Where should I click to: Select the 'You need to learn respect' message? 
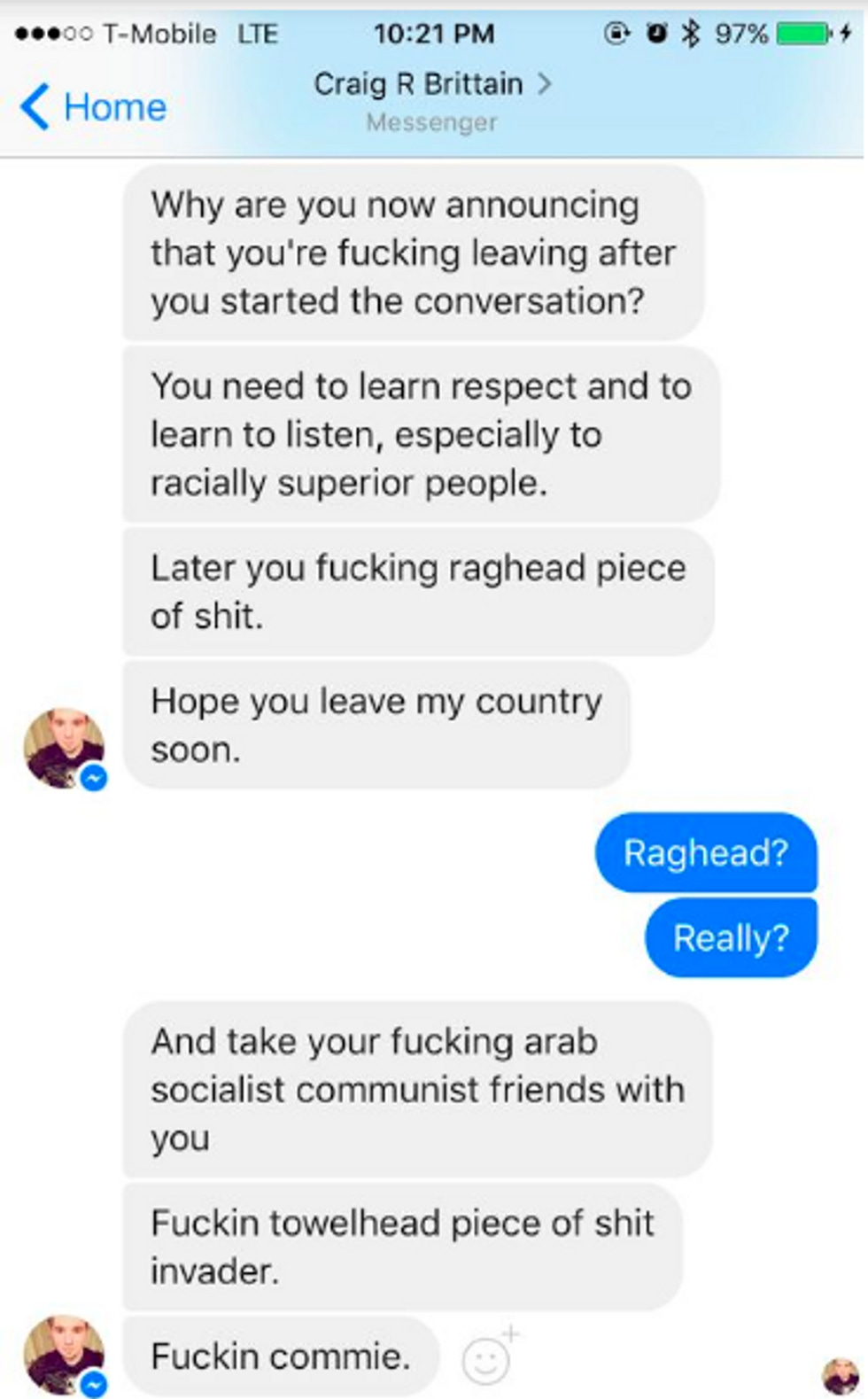(421, 434)
